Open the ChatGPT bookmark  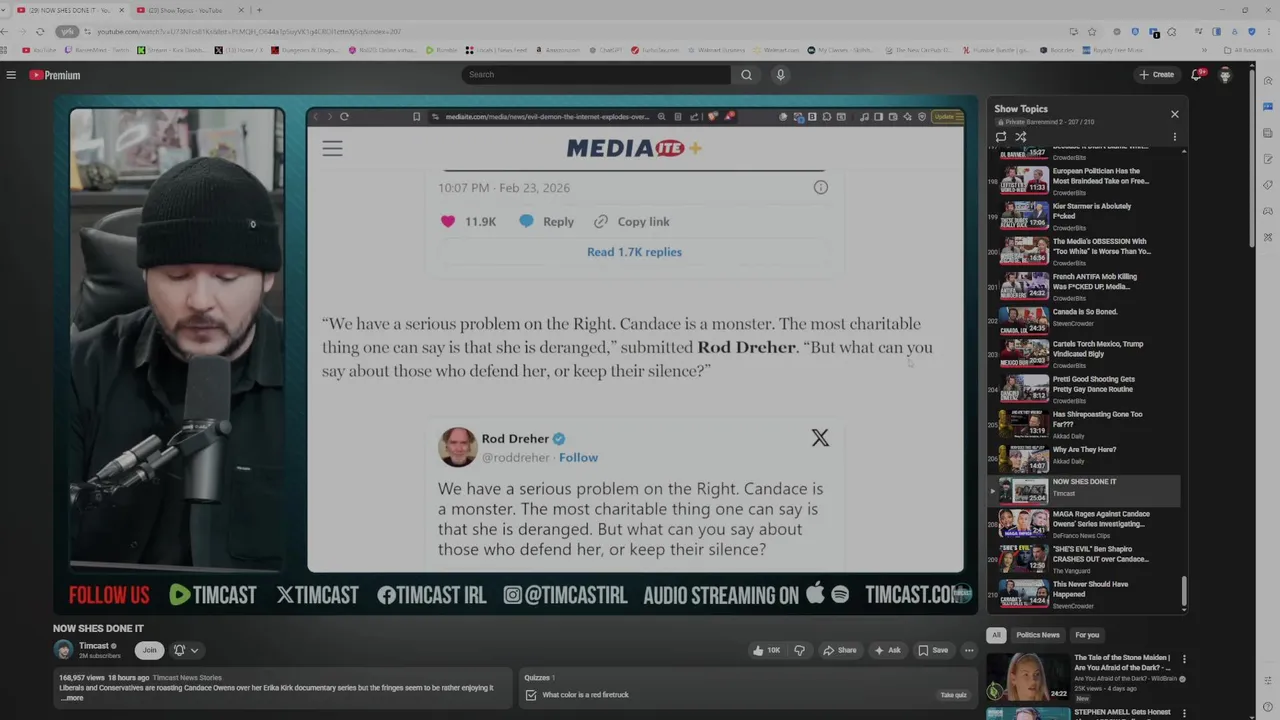tap(604, 50)
